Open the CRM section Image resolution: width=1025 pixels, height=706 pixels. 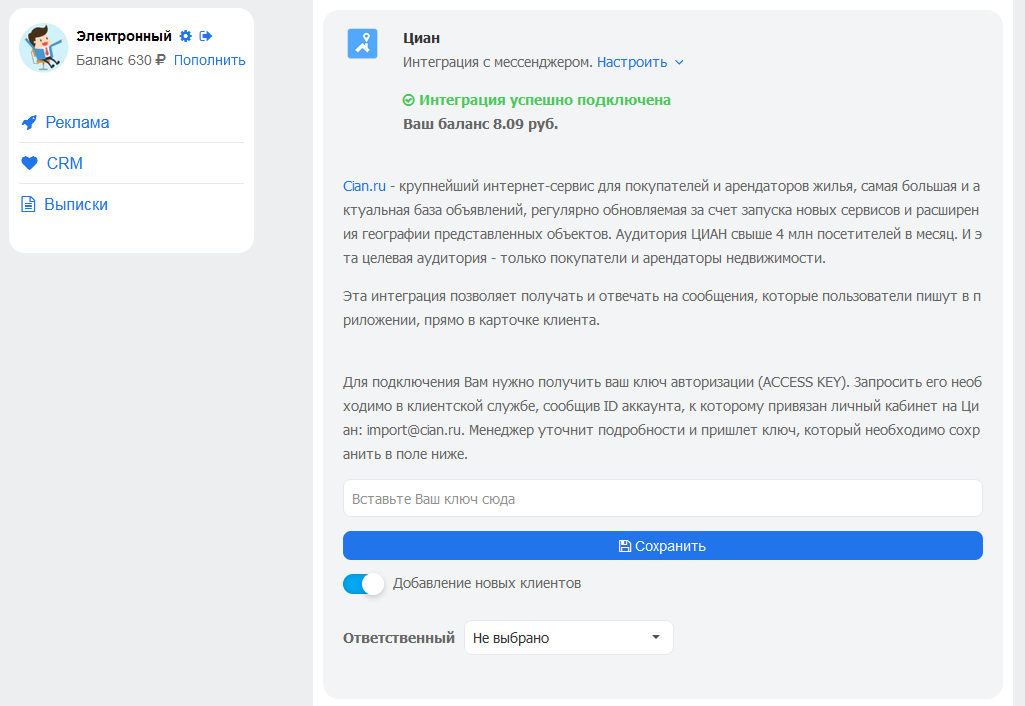click(65, 163)
